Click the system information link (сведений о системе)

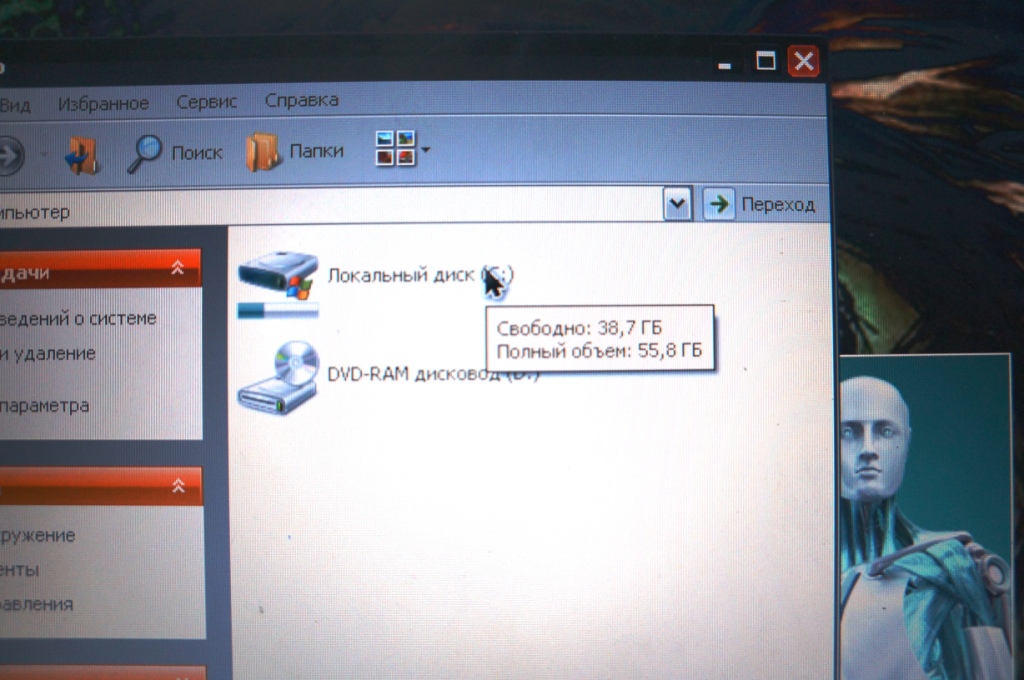(x=78, y=319)
